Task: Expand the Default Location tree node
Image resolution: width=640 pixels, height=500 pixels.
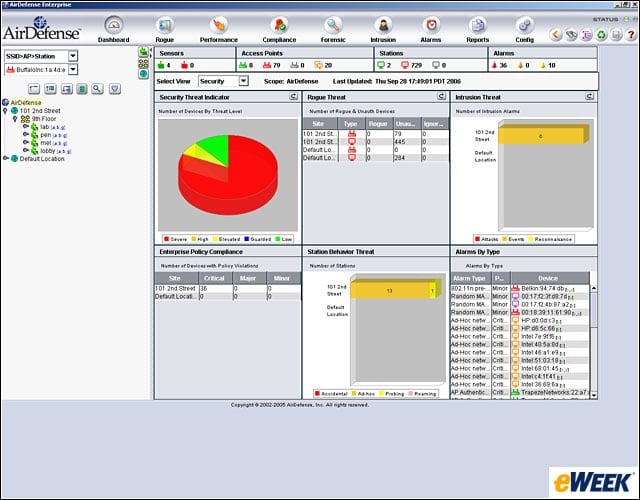Action: [6, 158]
